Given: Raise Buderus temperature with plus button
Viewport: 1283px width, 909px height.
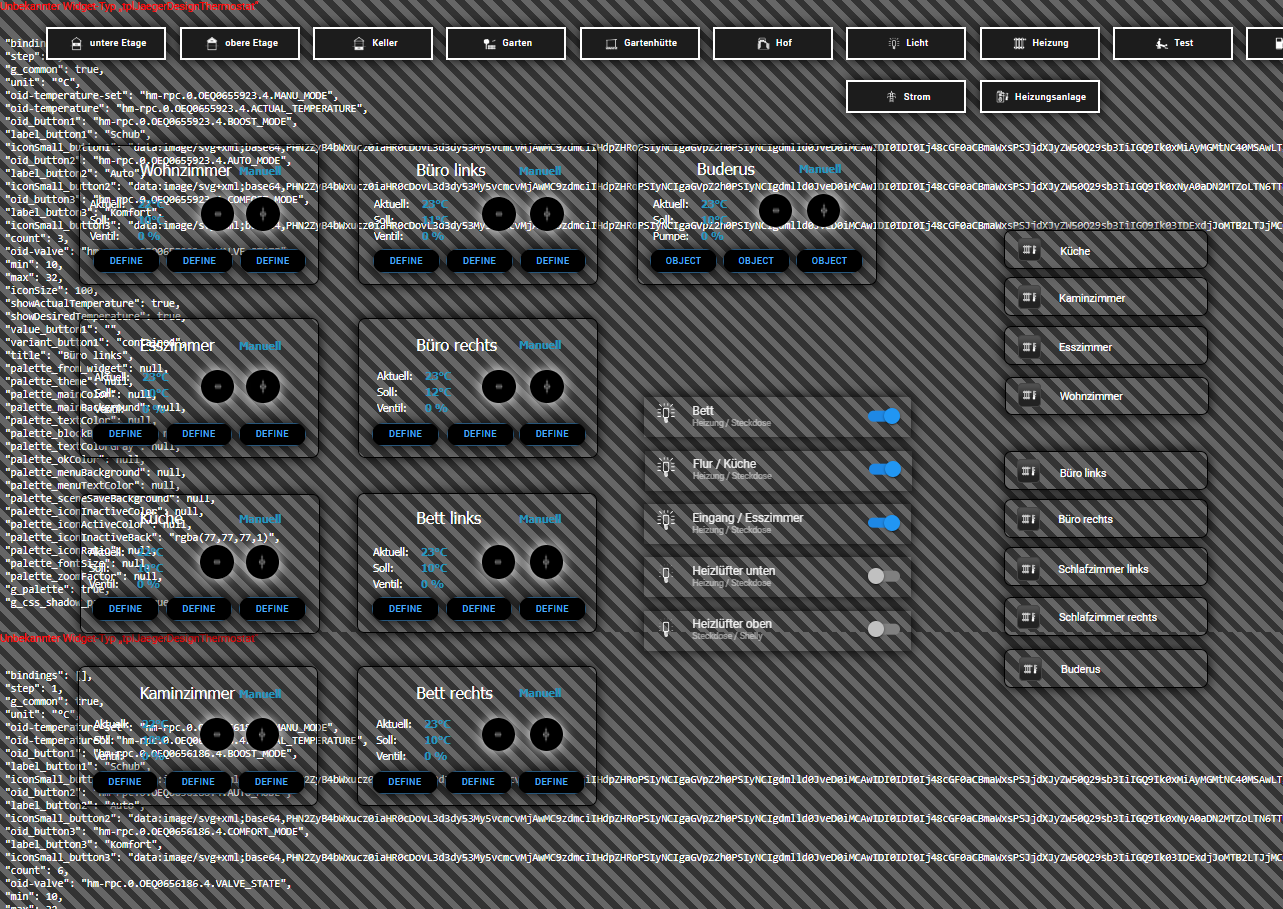Looking at the screenshot, I should [x=823, y=210].
